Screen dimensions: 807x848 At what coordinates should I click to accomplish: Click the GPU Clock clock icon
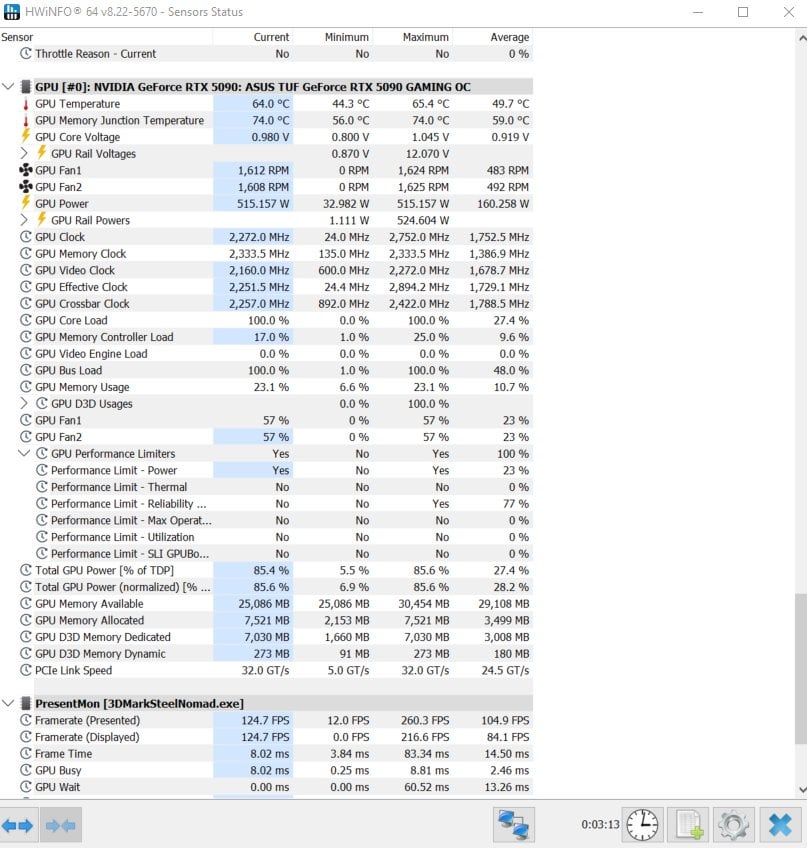pyautogui.click(x=25, y=237)
